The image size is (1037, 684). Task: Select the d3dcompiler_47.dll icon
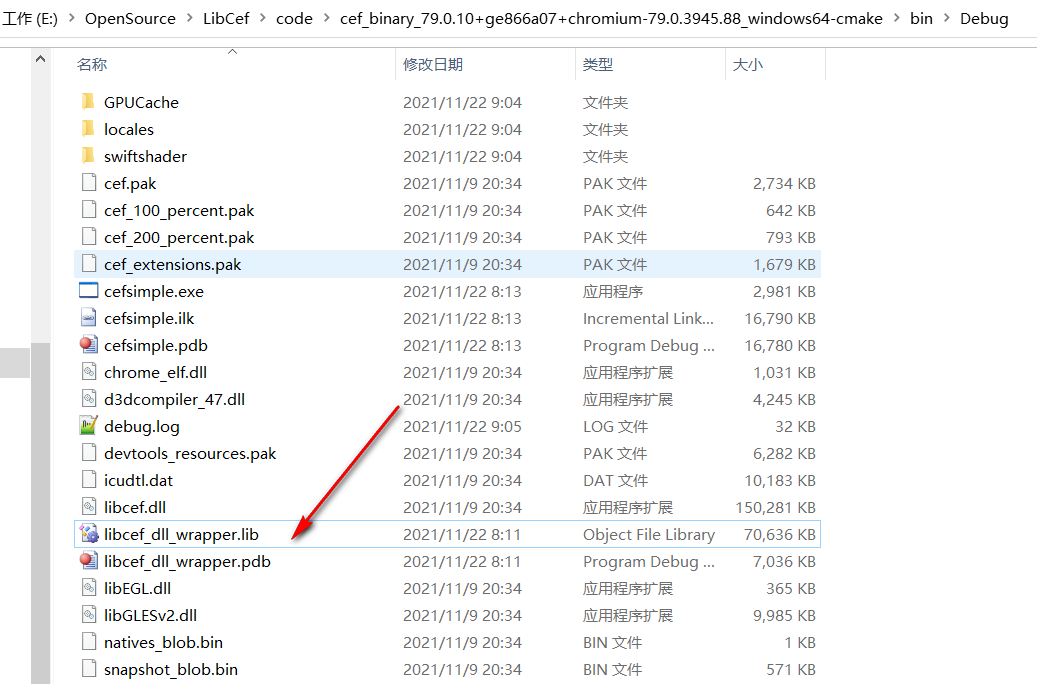89,399
